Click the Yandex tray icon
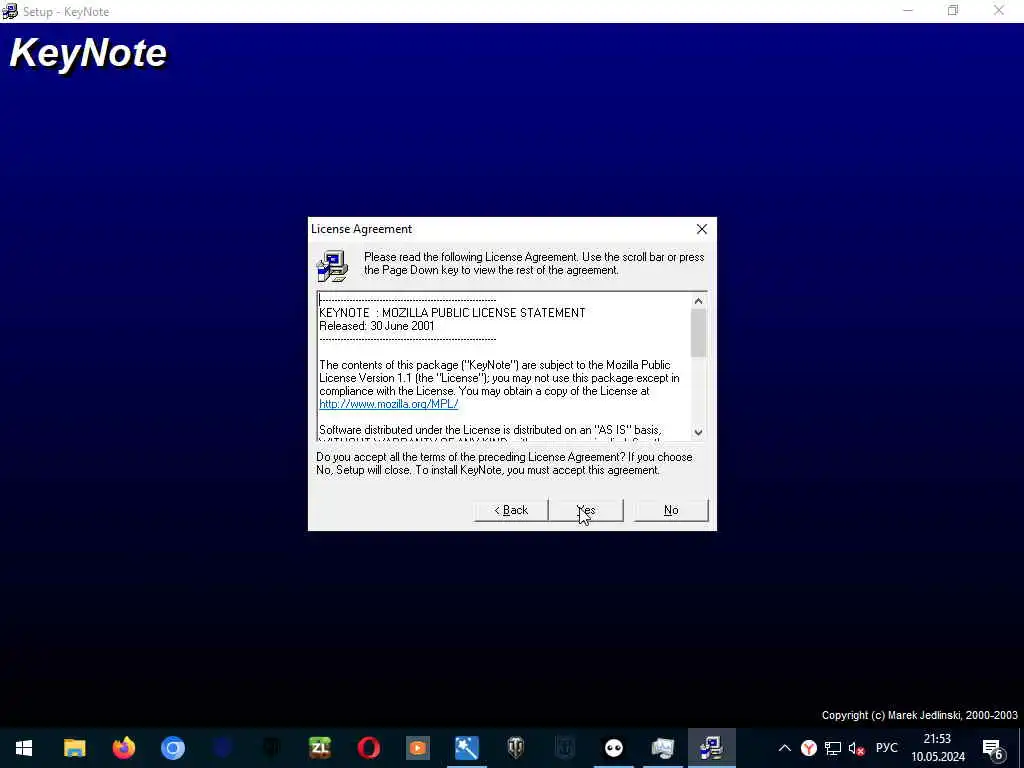Image resolution: width=1024 pixels, height=768 pixels. pos(808,748)
